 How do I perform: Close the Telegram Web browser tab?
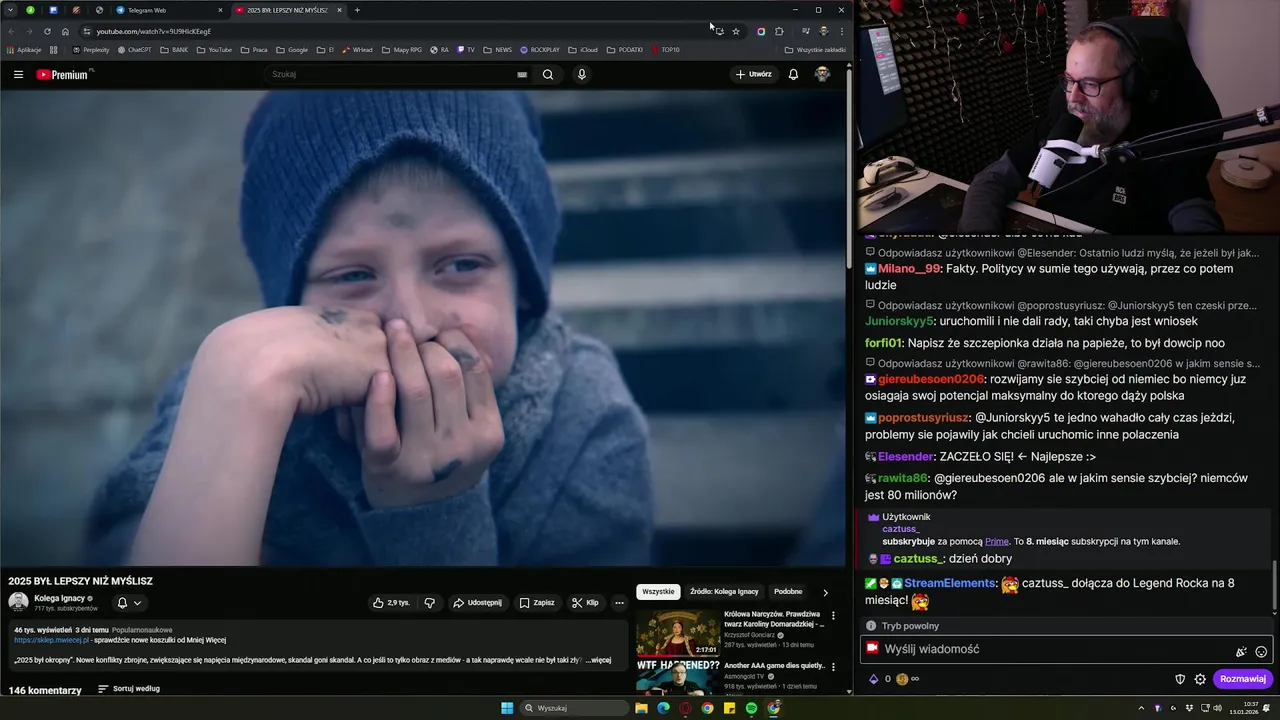(220, 10)
